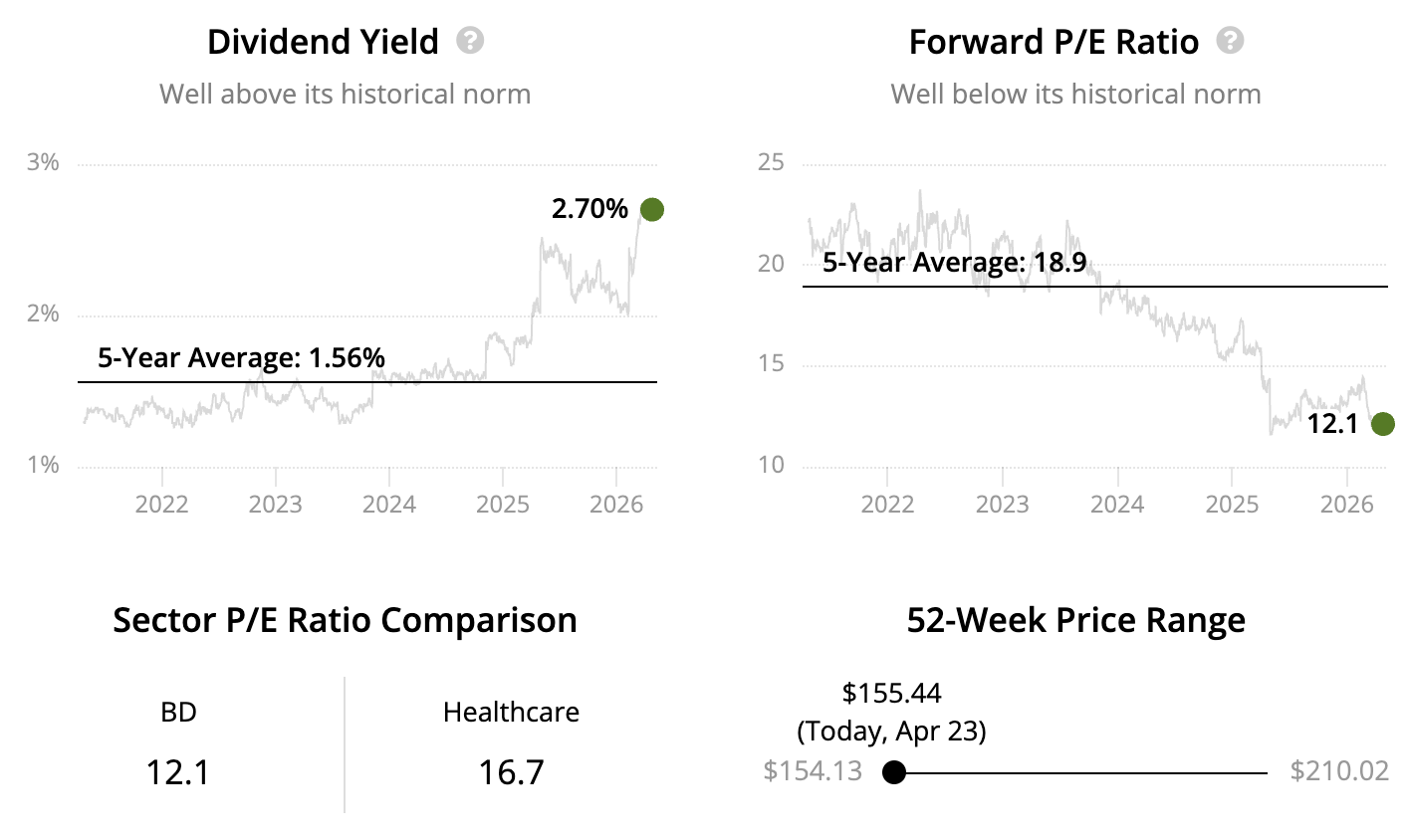Click the 52-week high price $210.02
Image resolution: width=1408 pixels, height=840 pixels.
[1339, 771]
